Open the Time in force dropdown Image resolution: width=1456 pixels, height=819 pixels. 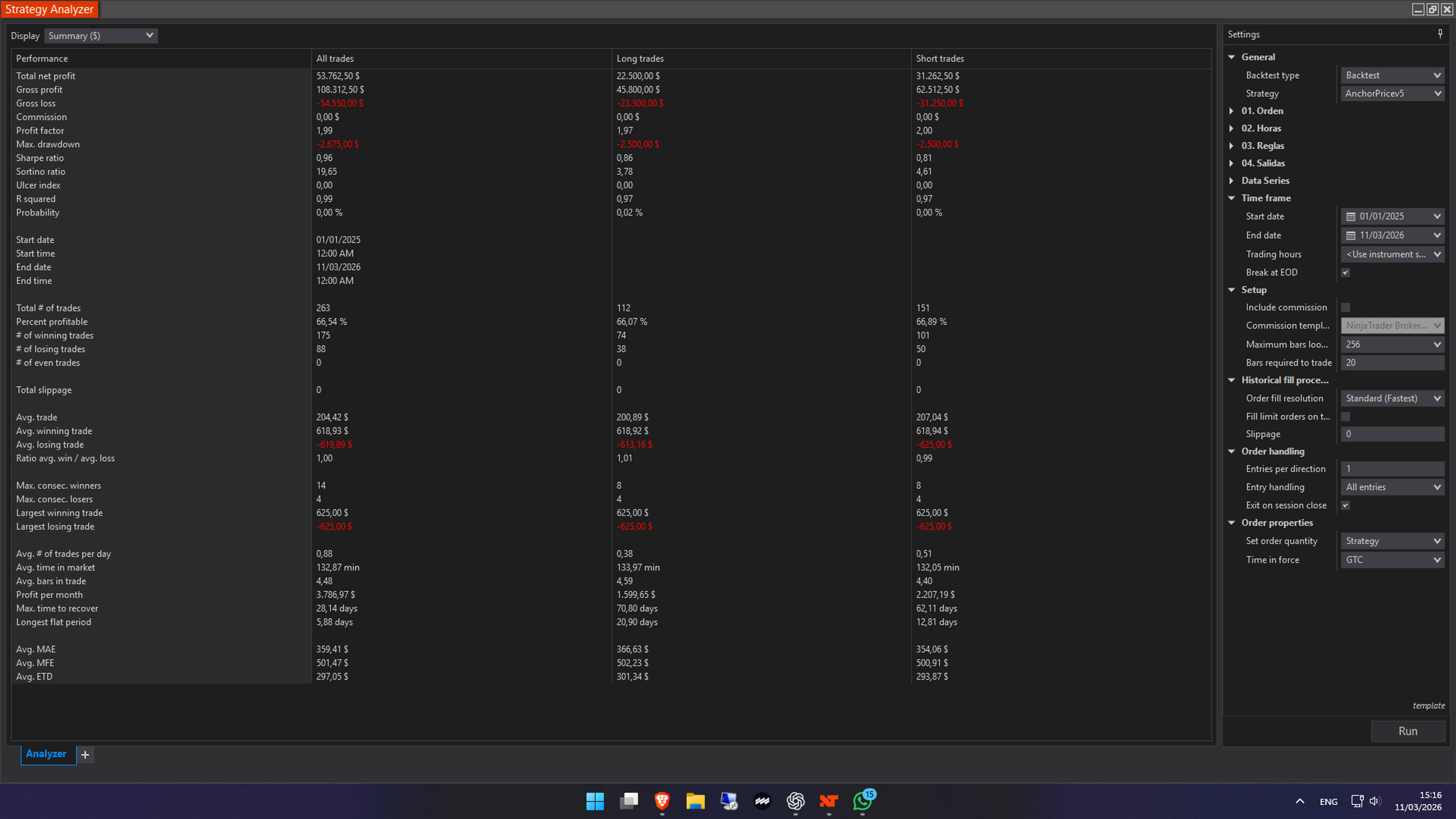click(x=1392, y=560)
